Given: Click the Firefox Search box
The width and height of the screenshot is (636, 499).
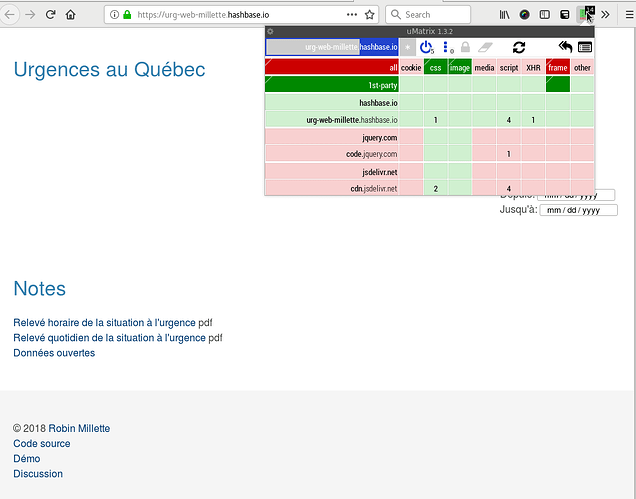Looking at the screenshot, I should pos(428,15).
